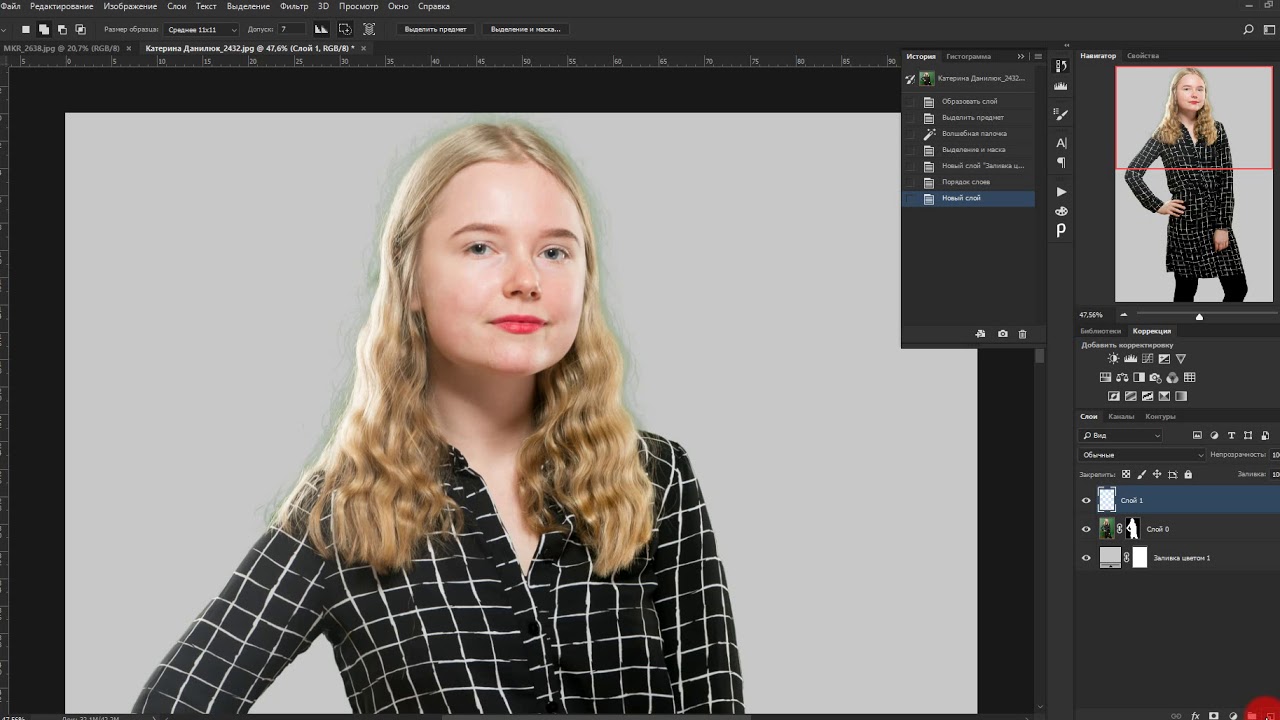The height and width of the screenshot is (720, 1280).
Task: Toggle lock transparent pixels icon
Action: point(1126,474)
